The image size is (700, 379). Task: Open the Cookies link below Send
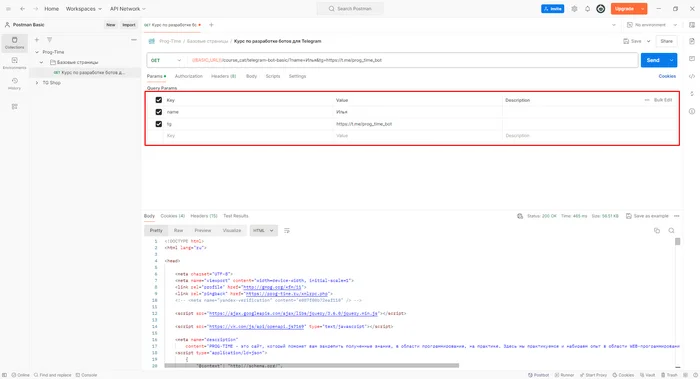click(x=667, y=76)
